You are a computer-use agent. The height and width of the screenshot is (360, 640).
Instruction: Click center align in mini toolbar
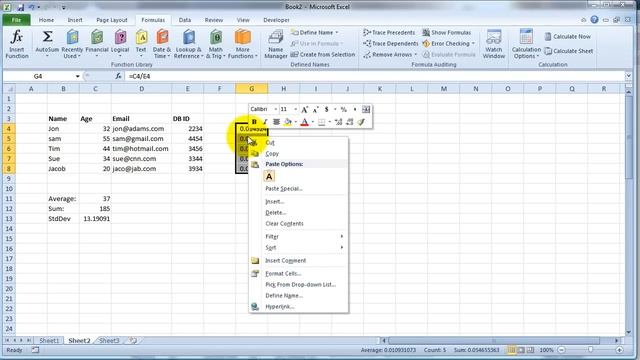click(x=276, y=122)
